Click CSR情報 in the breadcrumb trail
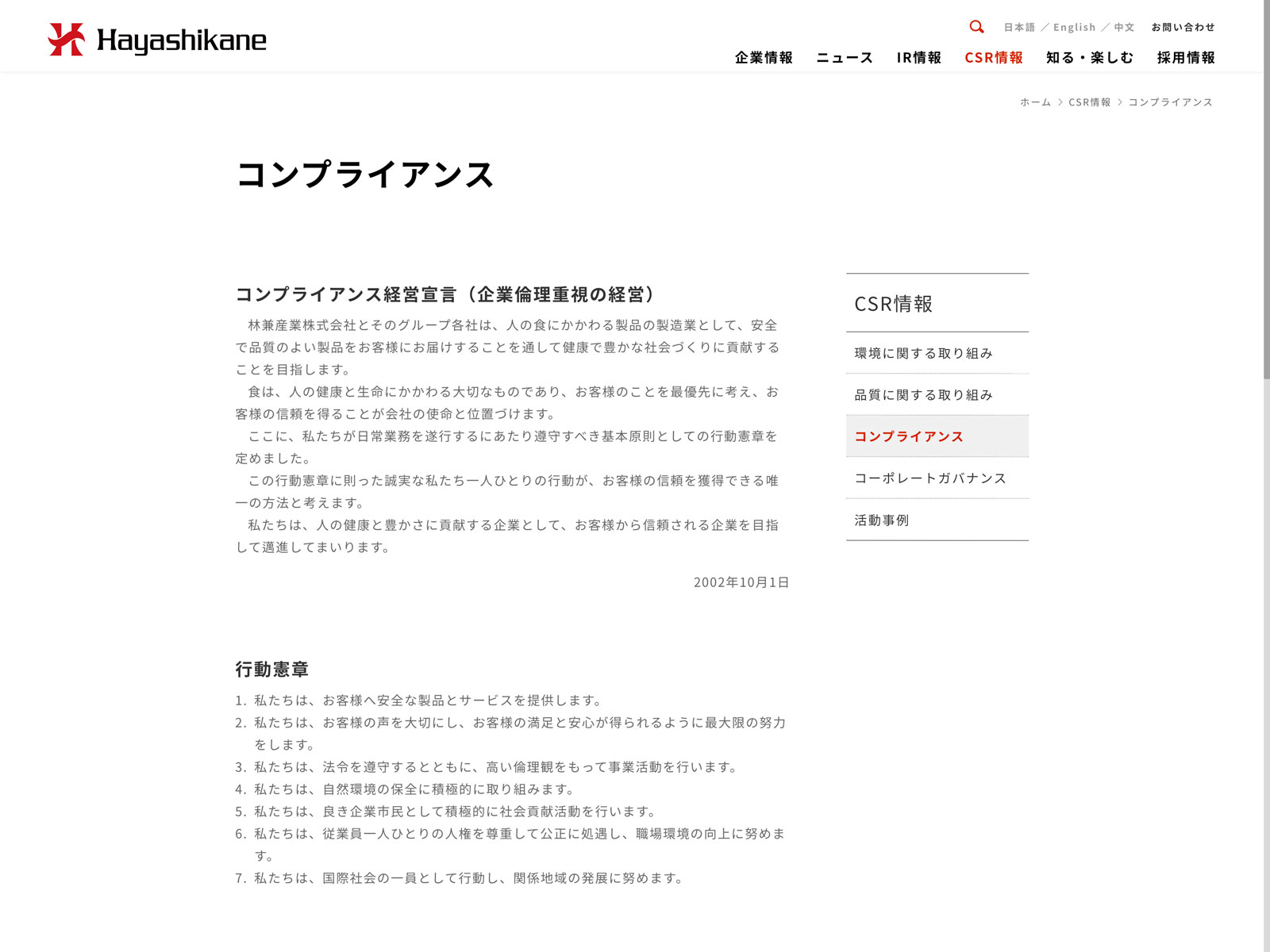 tap(1089, 102)
